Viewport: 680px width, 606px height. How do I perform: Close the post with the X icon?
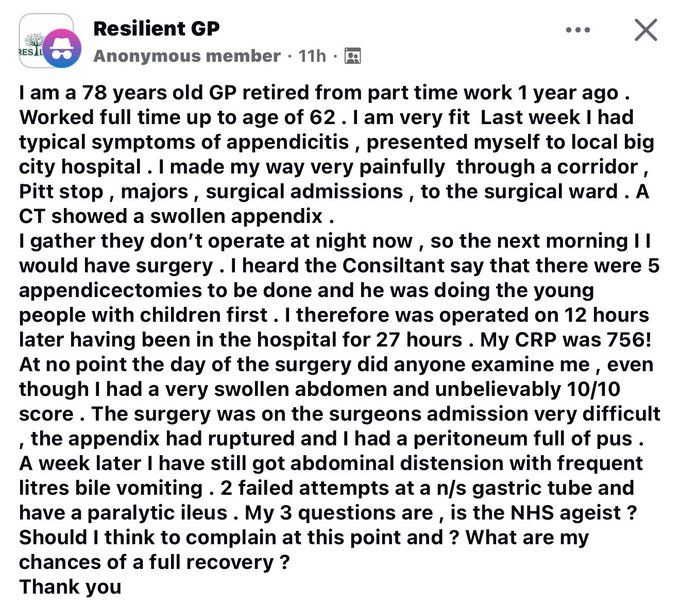pyautogui.click(x=646, y=30)
